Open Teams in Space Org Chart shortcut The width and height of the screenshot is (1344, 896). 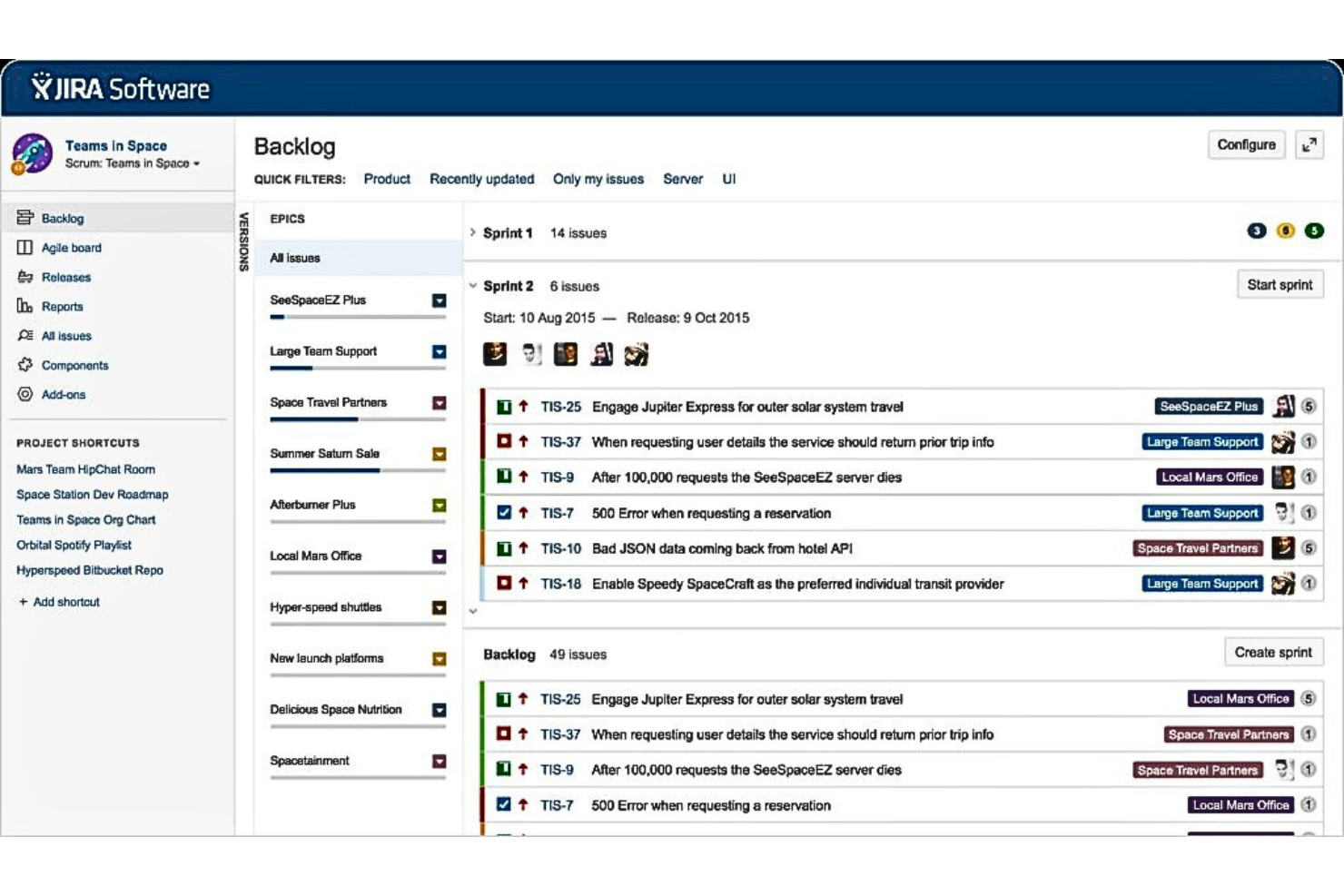86,520
